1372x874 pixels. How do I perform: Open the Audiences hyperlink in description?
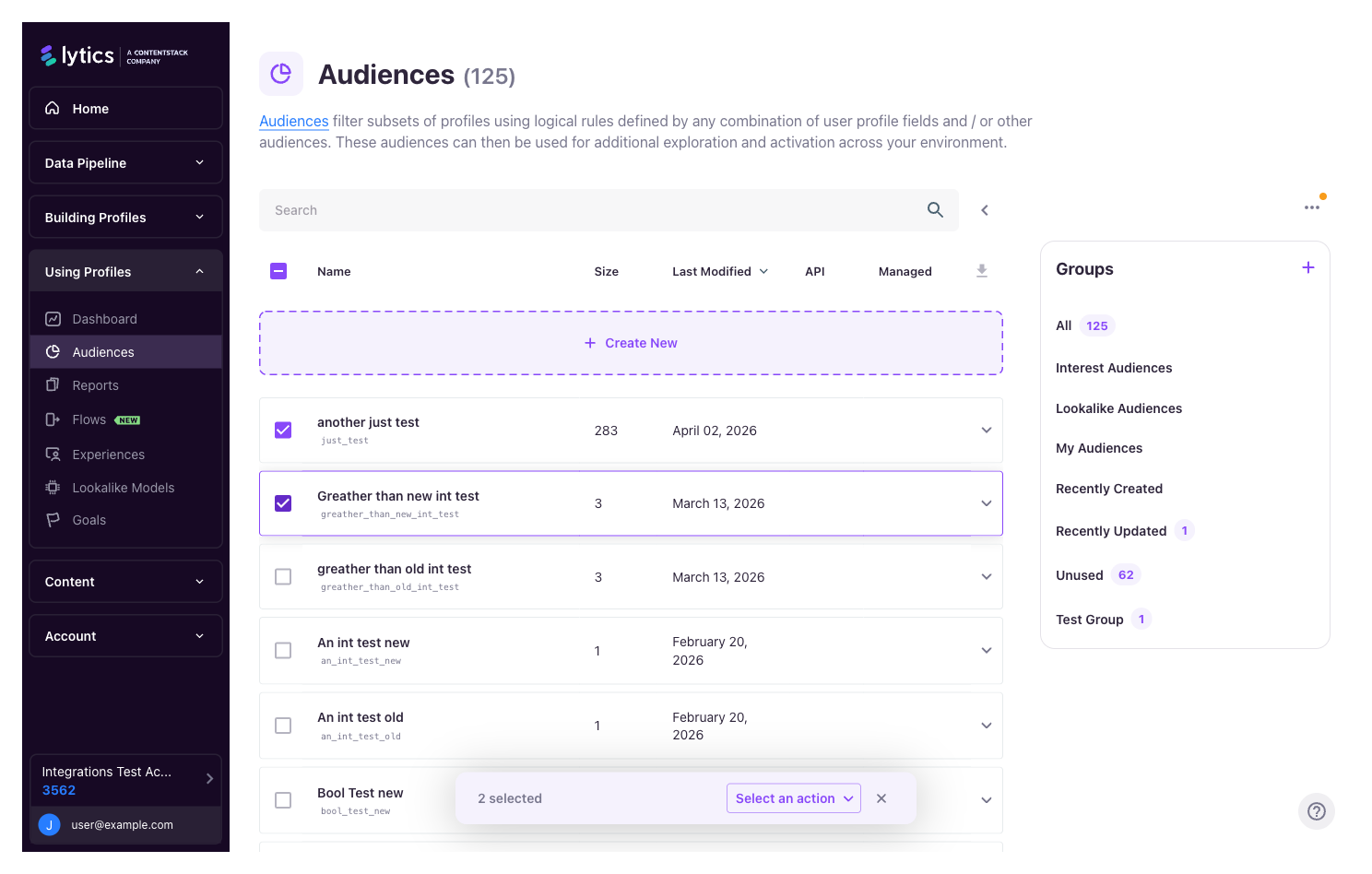293,121
